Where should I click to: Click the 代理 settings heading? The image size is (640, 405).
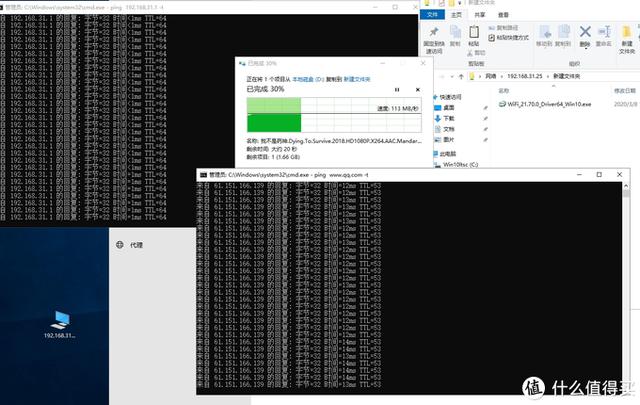pyautogui.click(x=136, y=245)
